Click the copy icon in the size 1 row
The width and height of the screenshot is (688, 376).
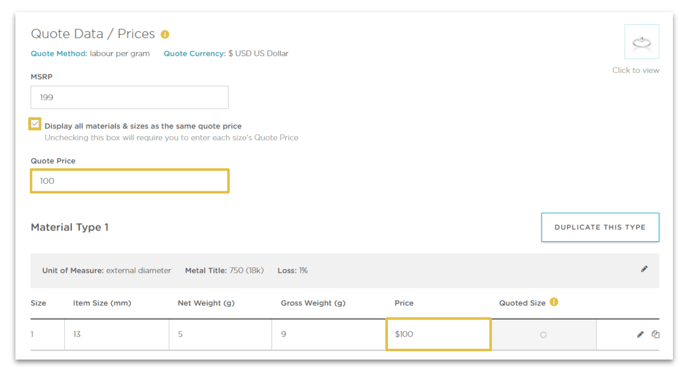[x=656, y=334]
